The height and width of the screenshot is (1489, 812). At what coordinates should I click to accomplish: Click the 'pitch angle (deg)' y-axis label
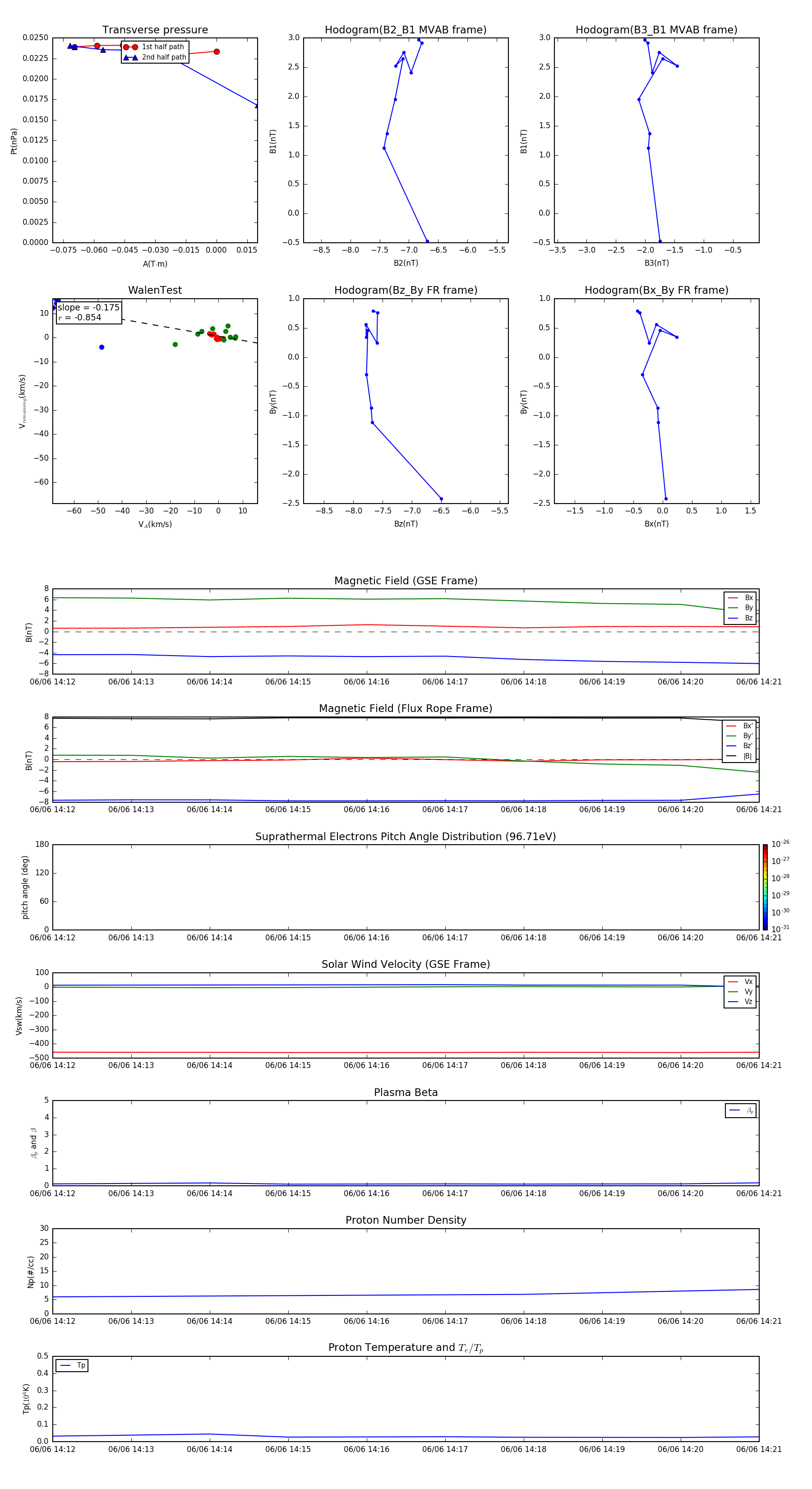[x=25, y=887]
